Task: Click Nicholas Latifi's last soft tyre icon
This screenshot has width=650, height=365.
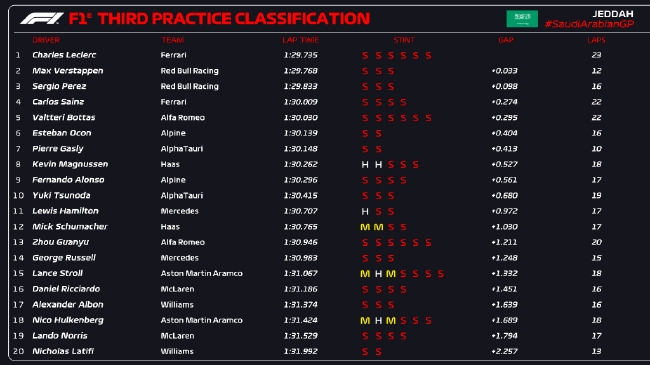Action: click(378, 352)
